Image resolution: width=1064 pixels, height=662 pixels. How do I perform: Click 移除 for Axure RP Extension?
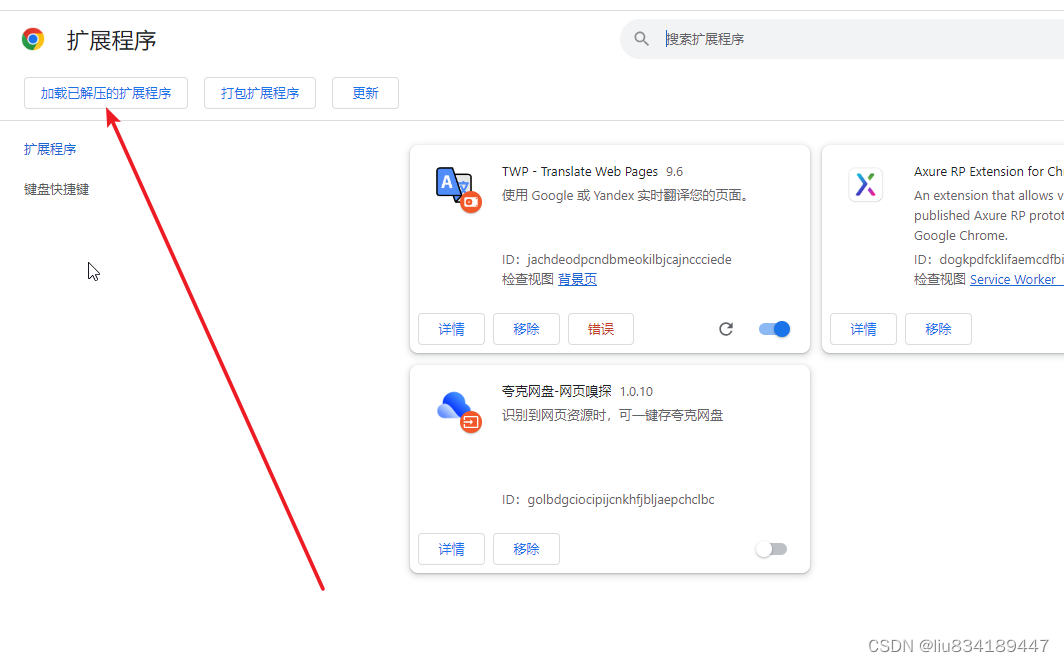click(x=938, y=329)
